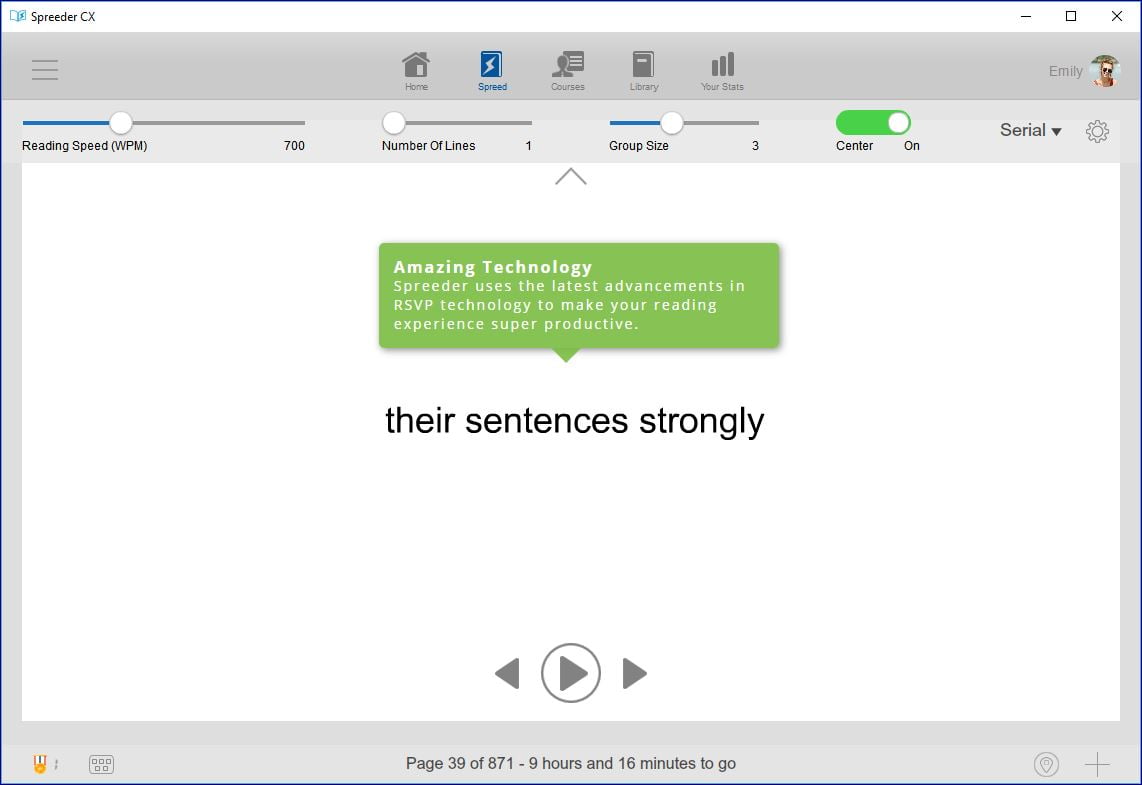Open the Library section
1142x785 pixels.
pyautogui.click(x=643, y=71)
